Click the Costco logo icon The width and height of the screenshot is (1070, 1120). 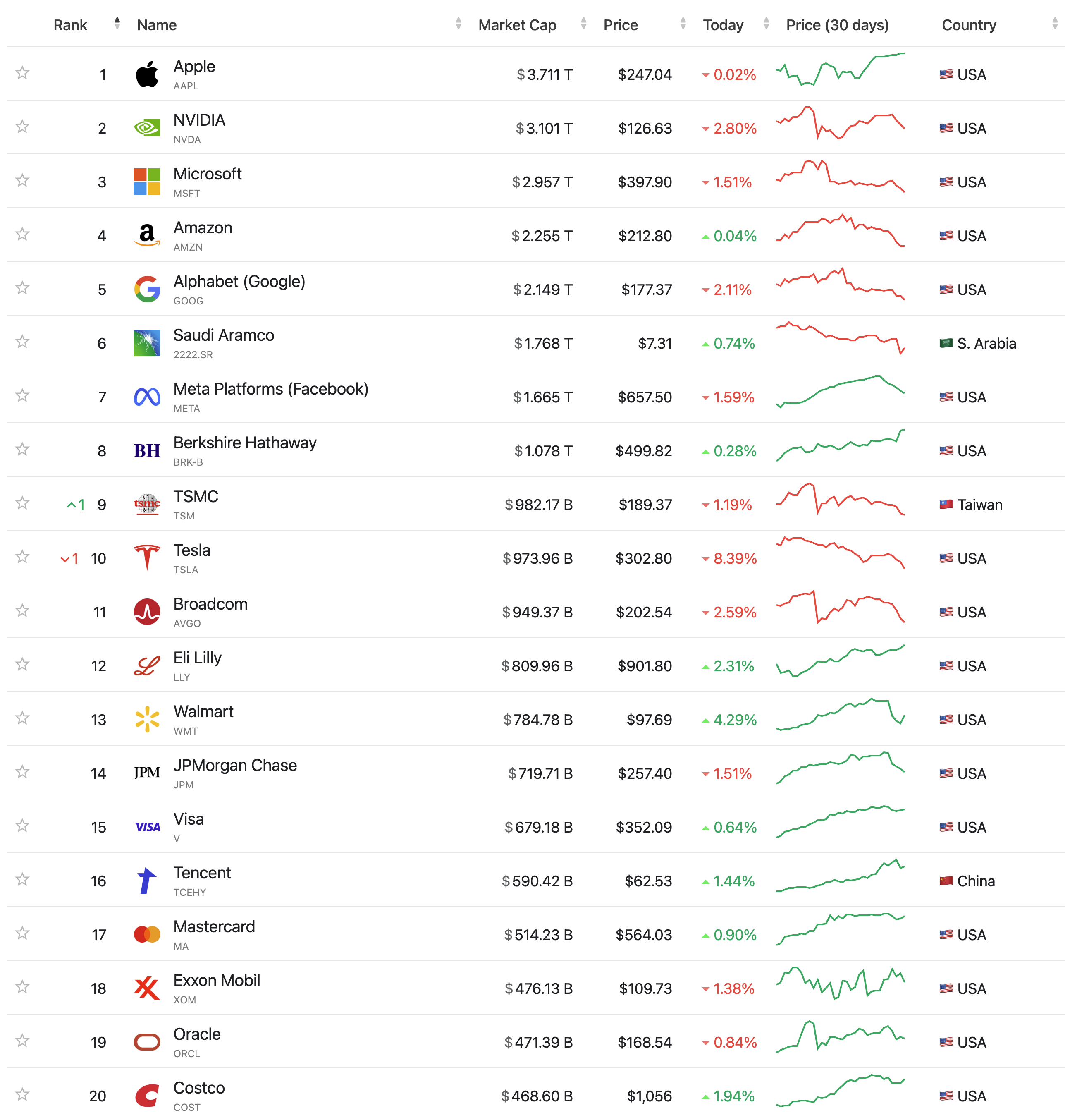(x=147, y=1096)
